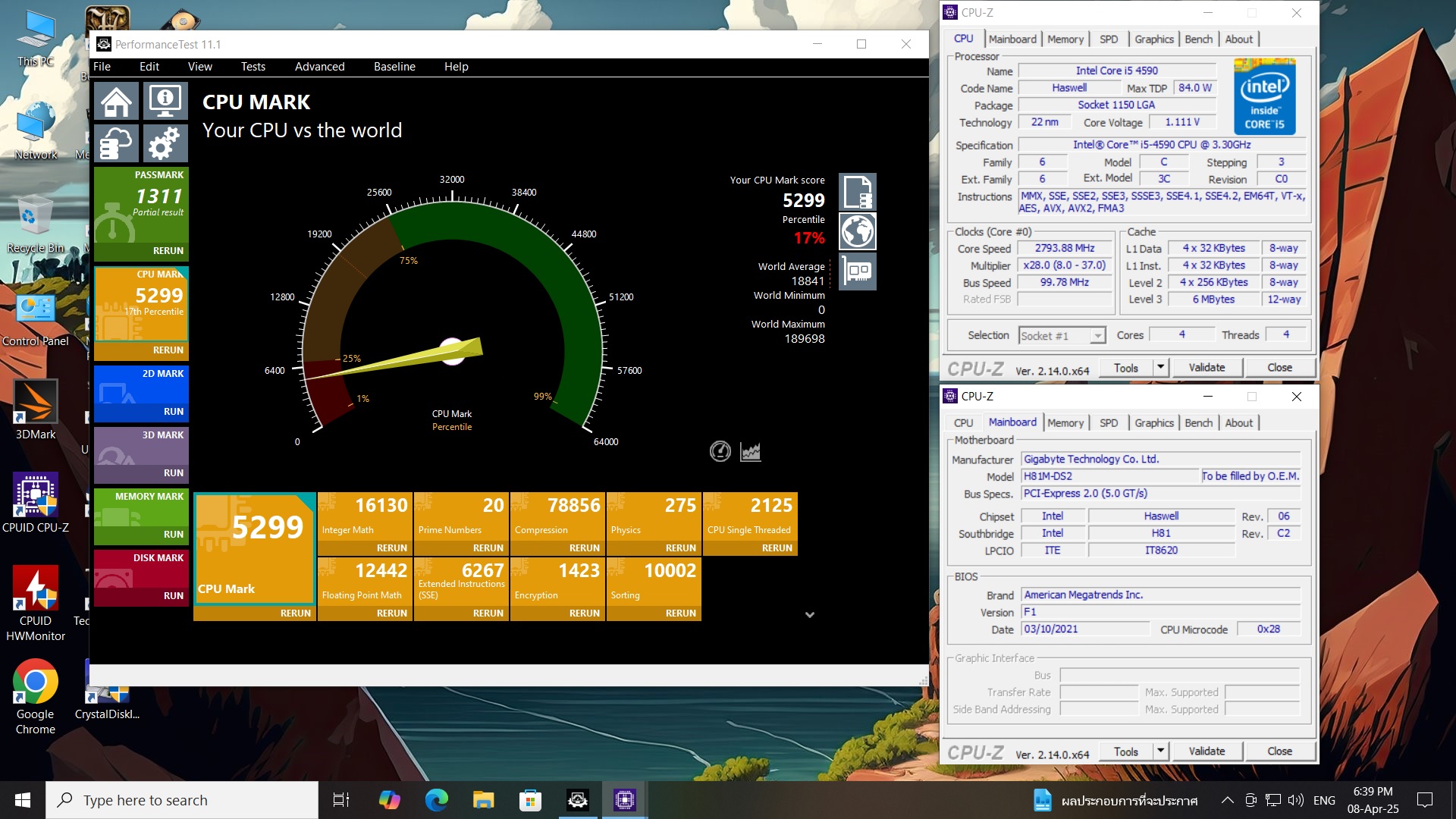Open the CPUID HWMonitor desktop shortcut
The image size is (1456, 819).
[x=35, y=604]
